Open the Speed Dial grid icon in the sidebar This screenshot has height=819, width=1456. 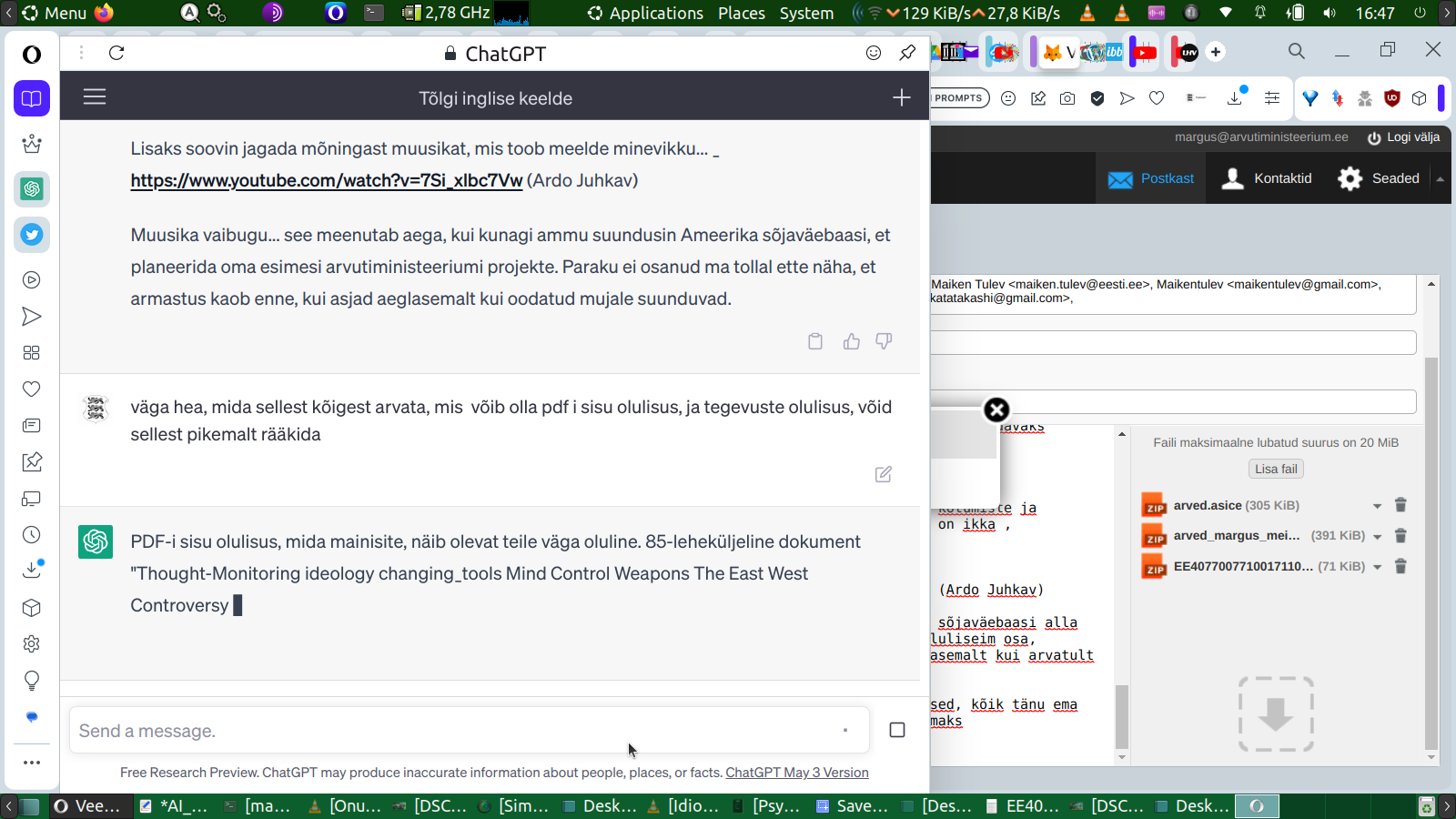(x=32, y=353)
